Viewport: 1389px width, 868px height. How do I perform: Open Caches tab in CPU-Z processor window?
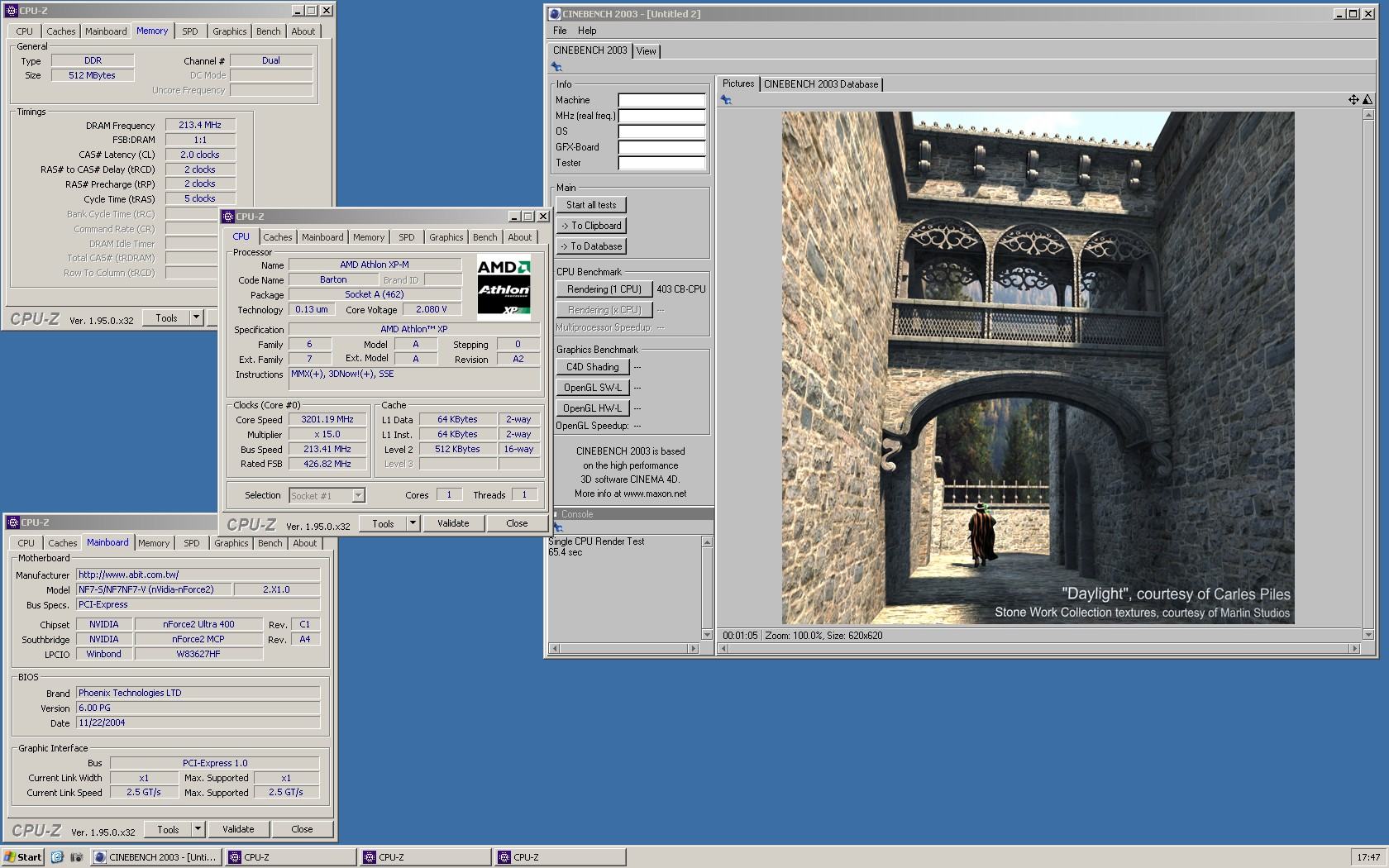pos(278,237)
